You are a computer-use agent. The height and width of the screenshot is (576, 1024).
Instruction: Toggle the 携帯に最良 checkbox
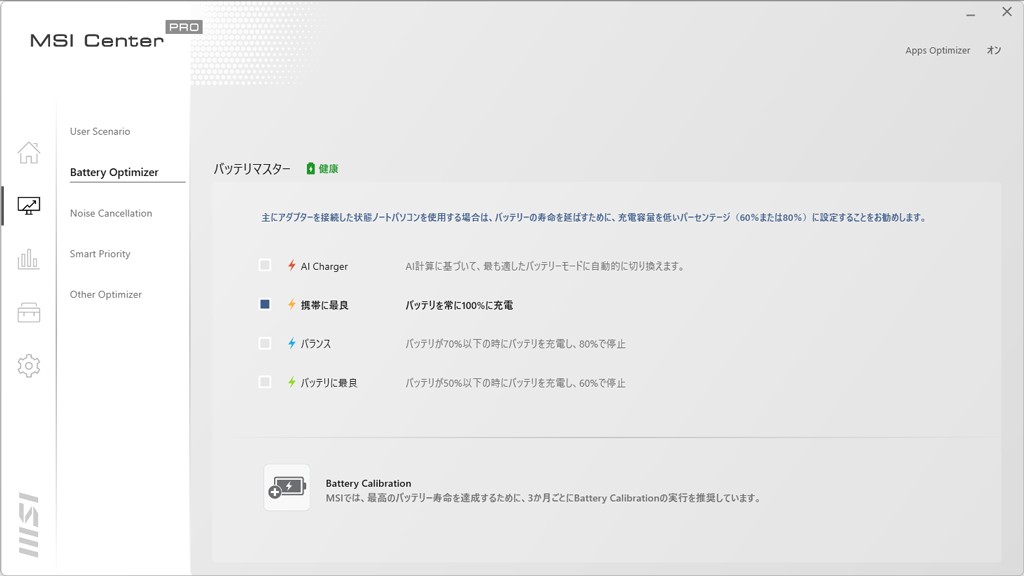tap(264, 304)
